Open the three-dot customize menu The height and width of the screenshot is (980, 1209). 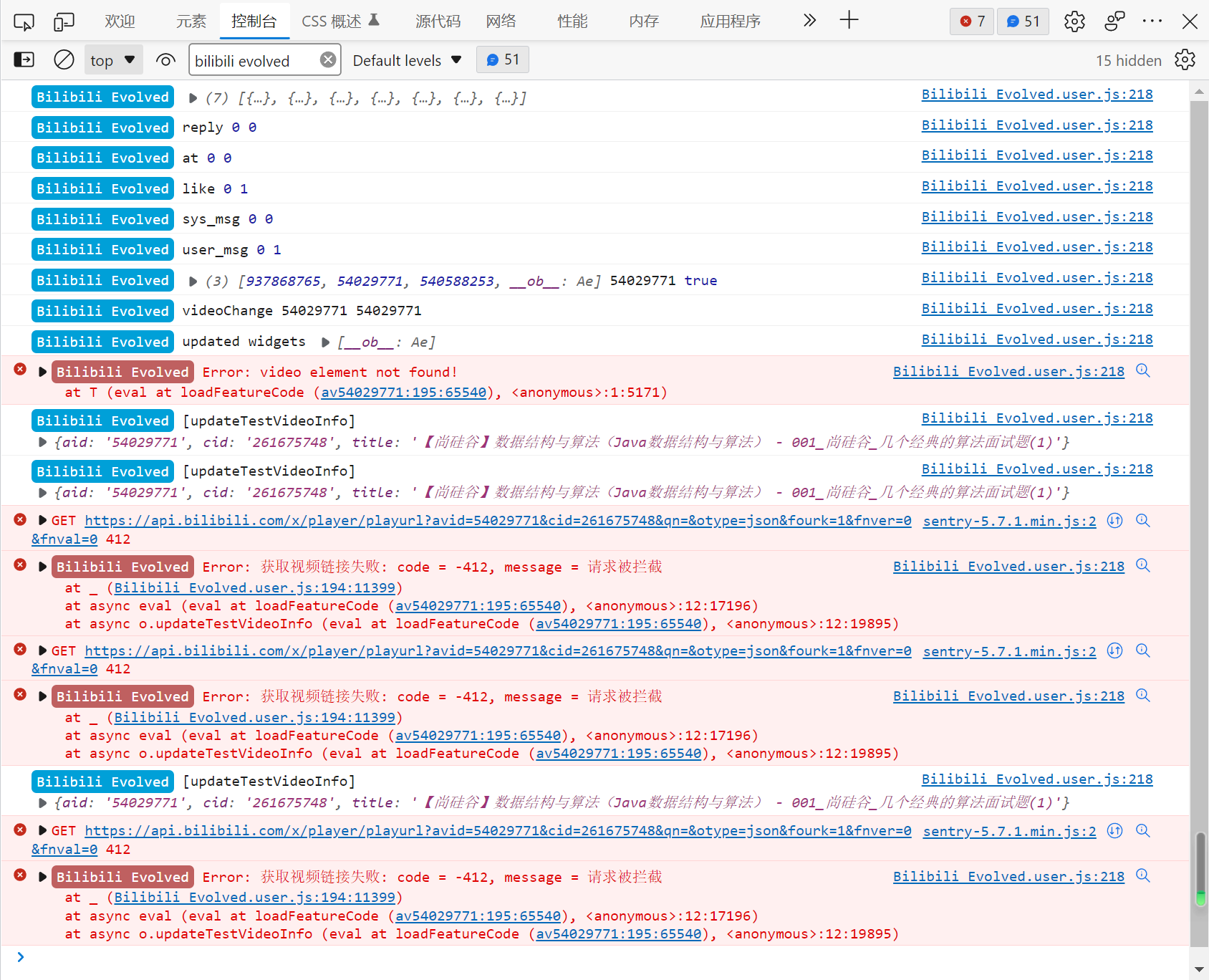tap(1152, 21)
